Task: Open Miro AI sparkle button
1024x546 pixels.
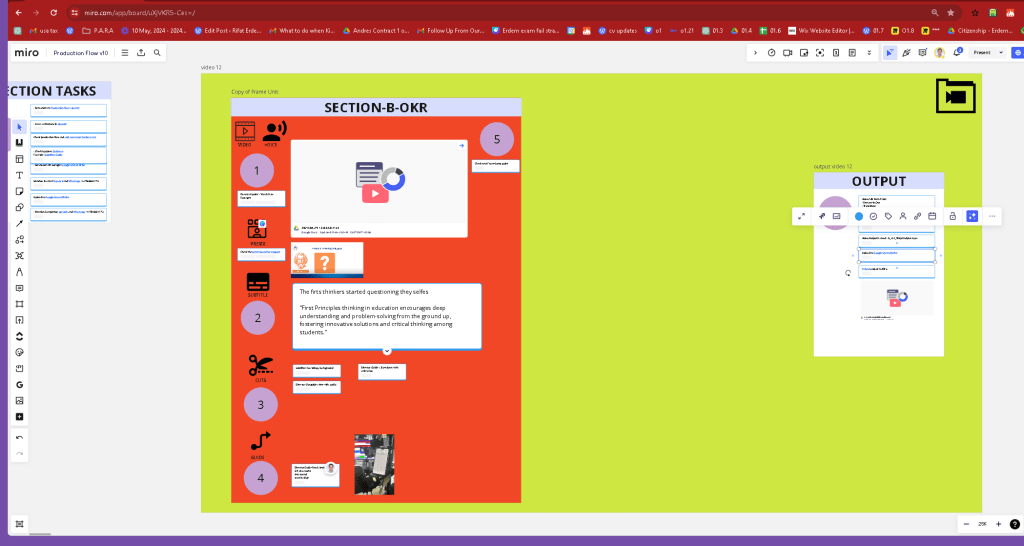Action: point(972,216)
